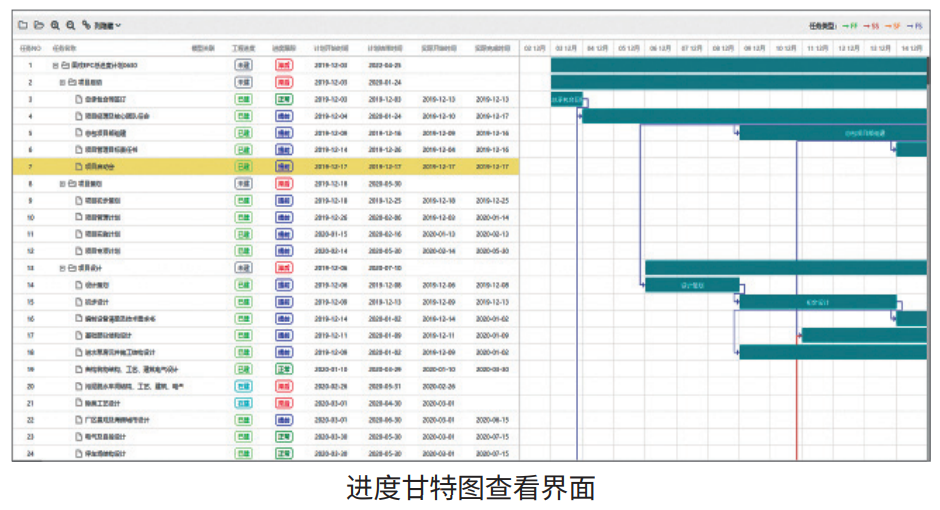Collapse the group in row 2
This screenshot has height=510, width=940.
pos(62,82)
